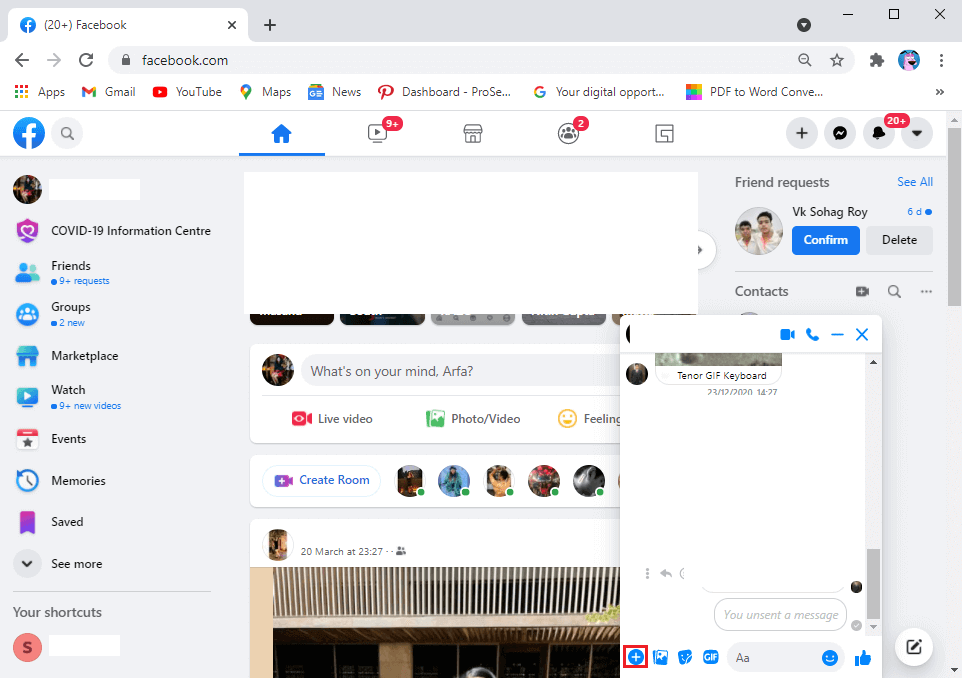Close the chat window
The height and width of the screenshot is (678, 962).
(x=862, y=334)
